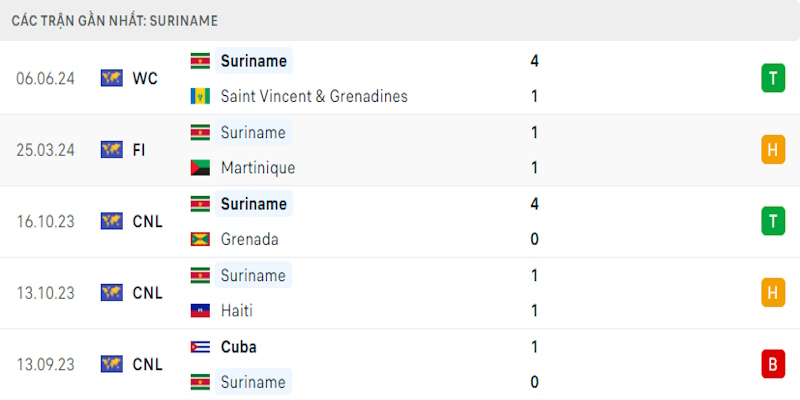
Task: Open the Saint Vincent & Grenadines team link
Action: pyautogui.click(x=314, y=97)
